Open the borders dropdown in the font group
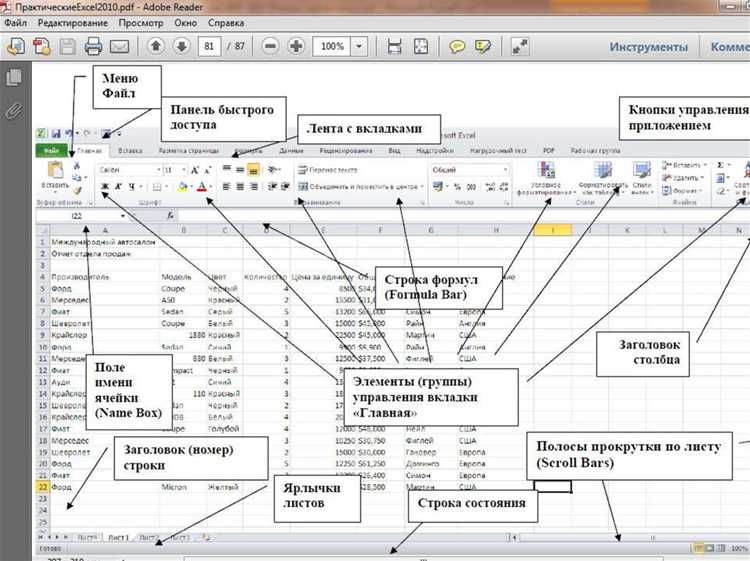The image size is (750, 561). [166, 187]
